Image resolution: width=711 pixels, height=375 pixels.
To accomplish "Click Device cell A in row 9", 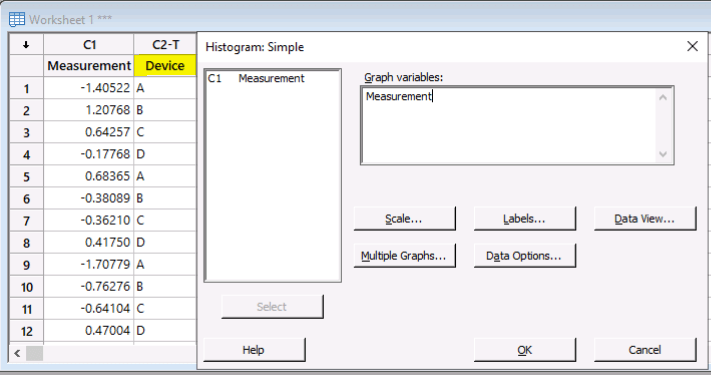I will click(x=166, y=265).
